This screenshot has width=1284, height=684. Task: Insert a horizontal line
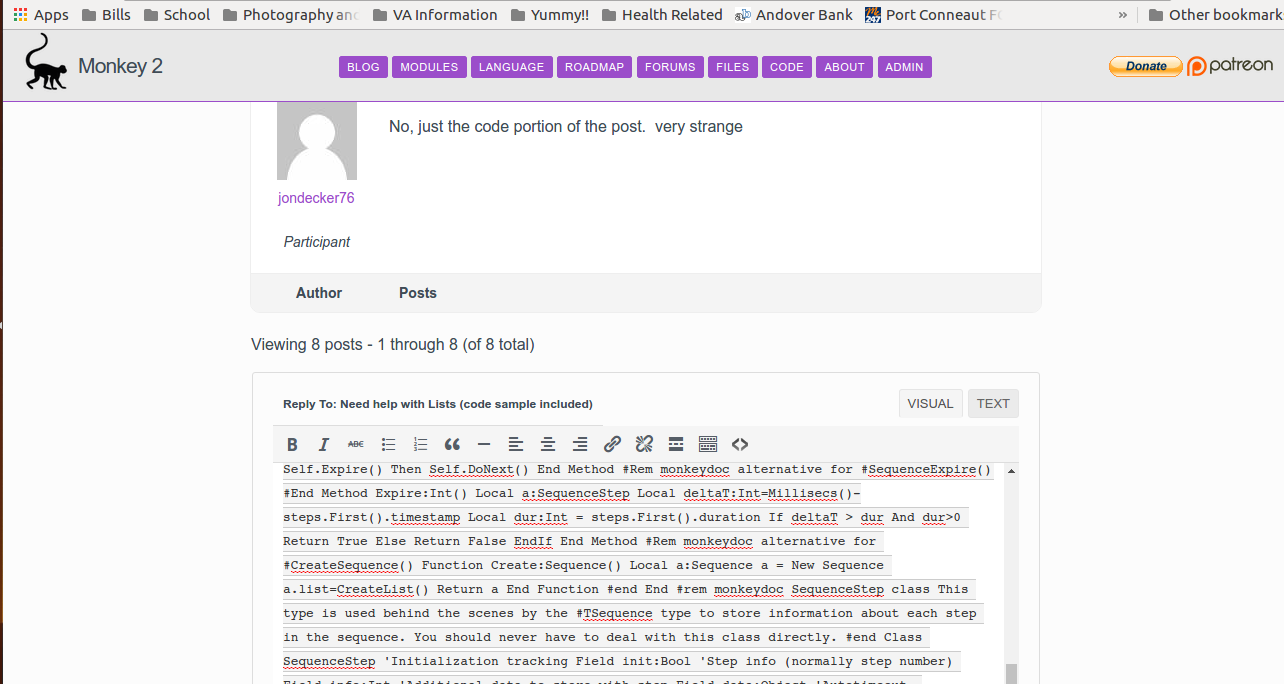[x=484, y=445]
